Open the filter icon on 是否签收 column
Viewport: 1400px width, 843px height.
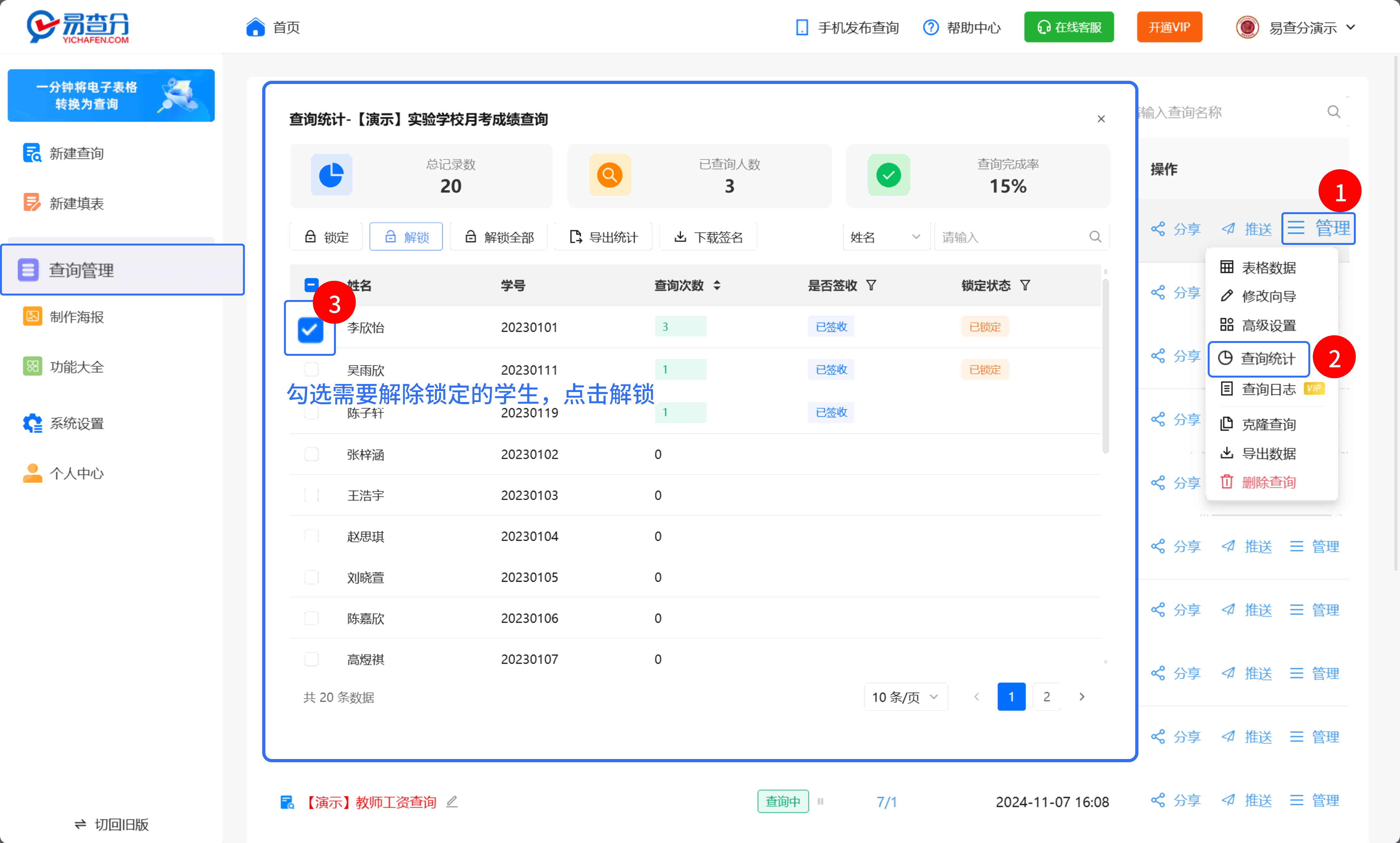click(871, 285)
